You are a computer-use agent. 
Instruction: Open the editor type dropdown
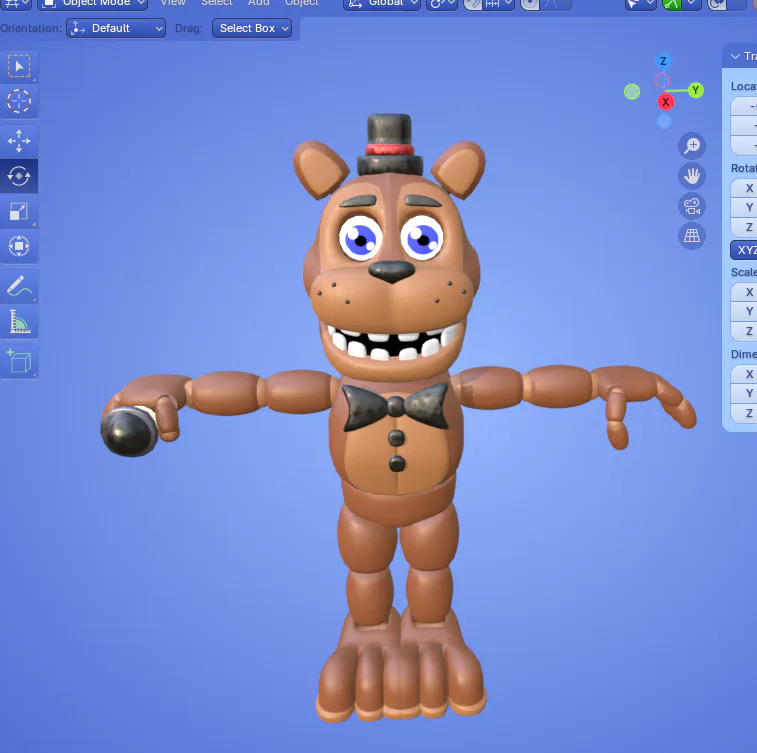coord(16,4)
